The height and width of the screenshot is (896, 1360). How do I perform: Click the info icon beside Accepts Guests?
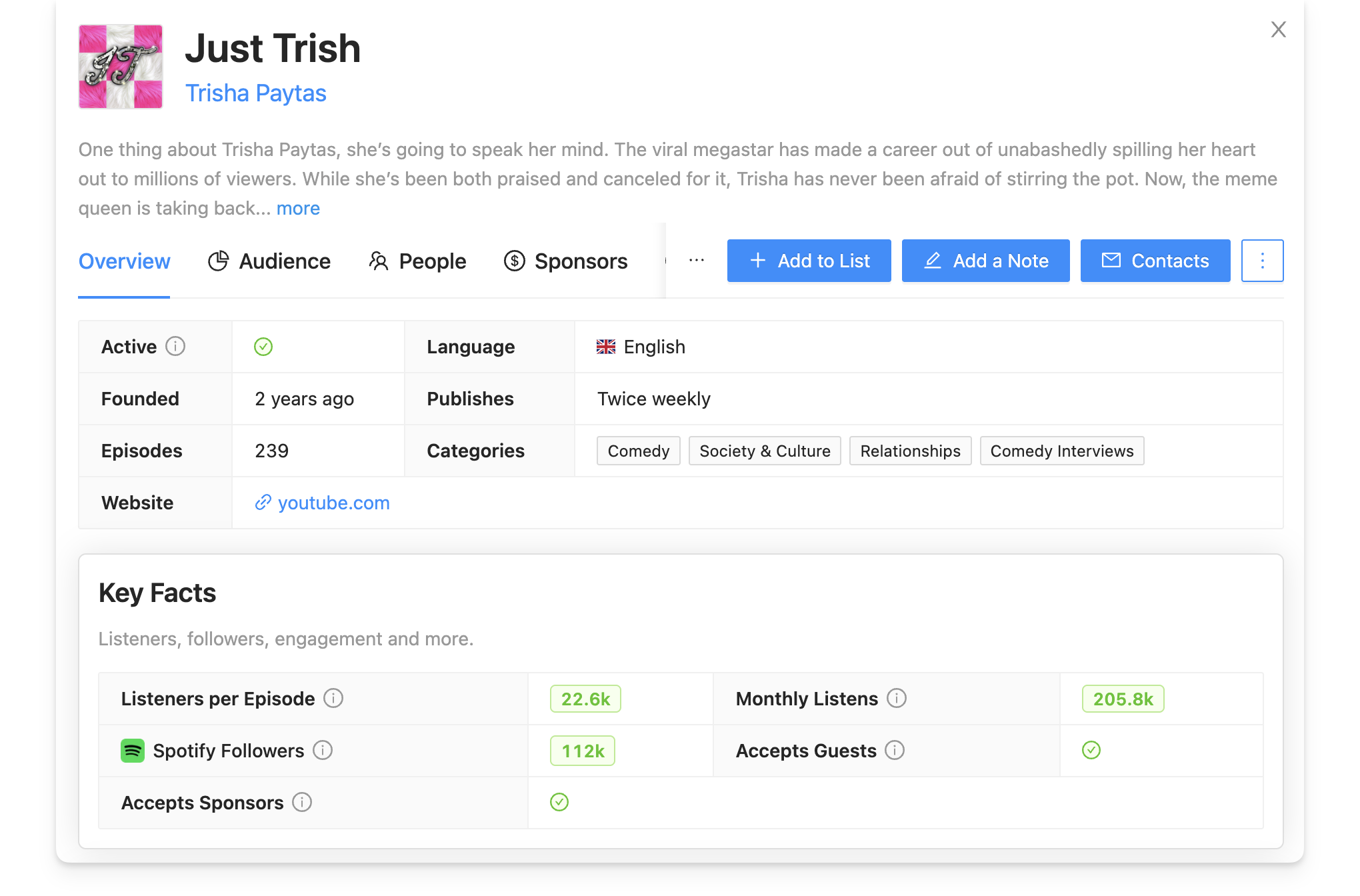[895, 750]
